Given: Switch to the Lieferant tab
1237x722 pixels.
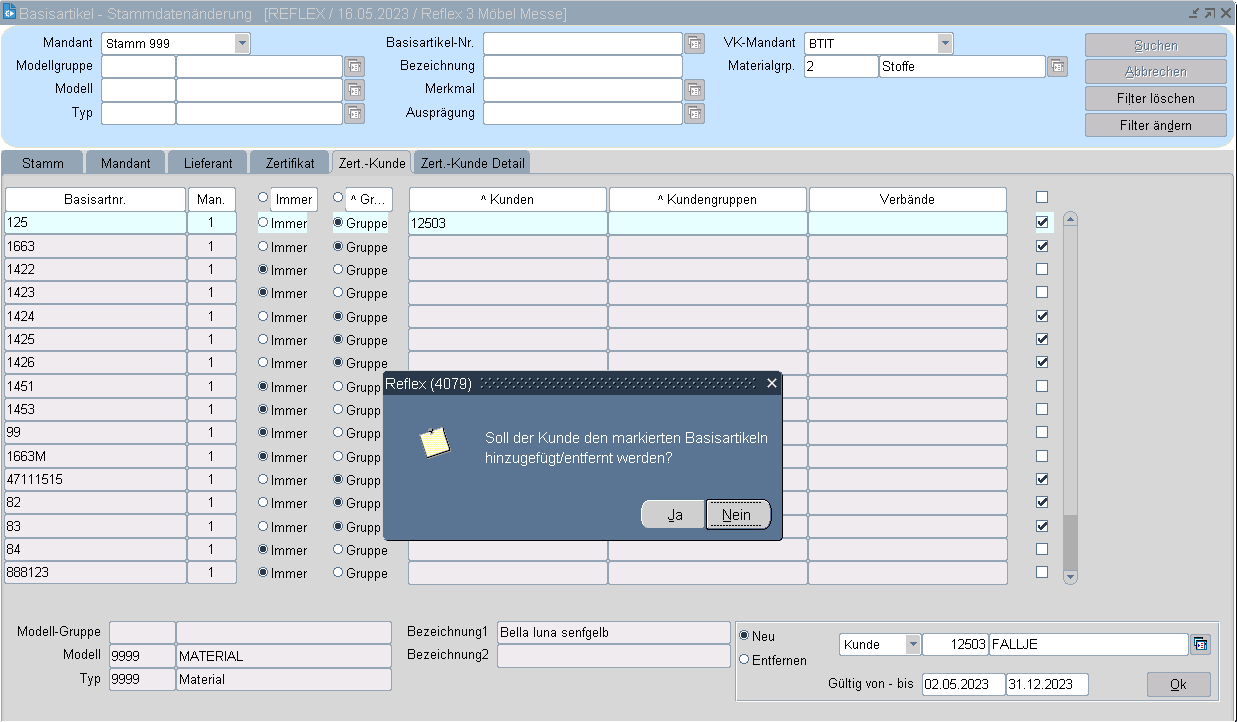Looking at the screenshot, I should point(208,163).
